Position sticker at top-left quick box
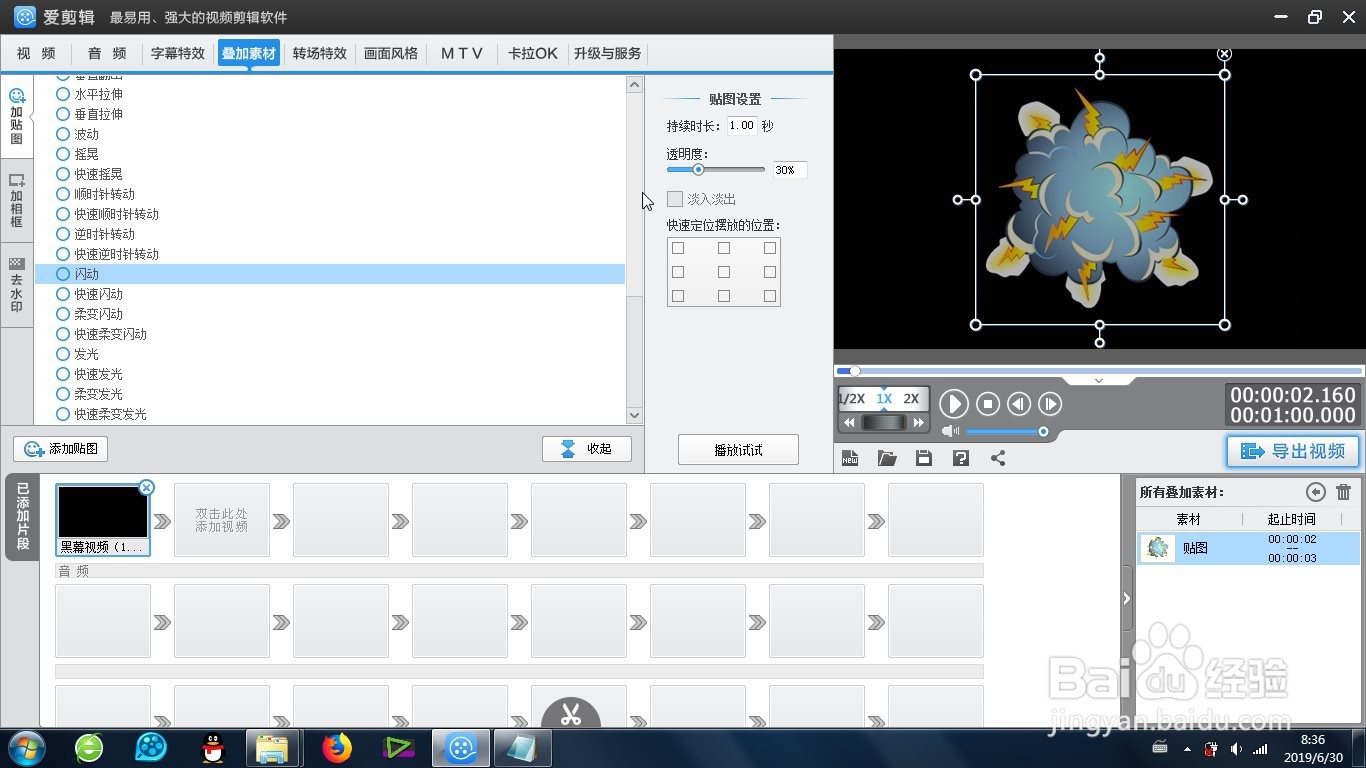The width and height of the screenshot is (1366, 768). [678, 248]
